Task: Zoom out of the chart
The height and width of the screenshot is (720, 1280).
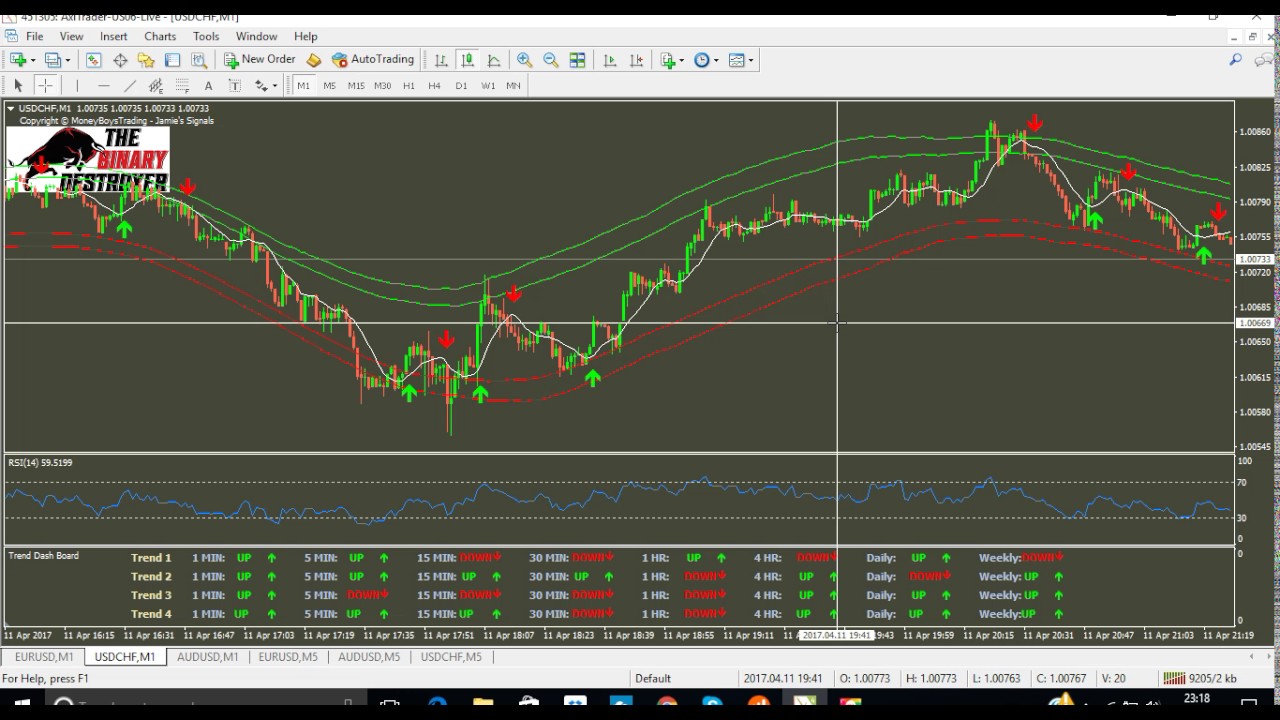Action: tap(550, 60)
